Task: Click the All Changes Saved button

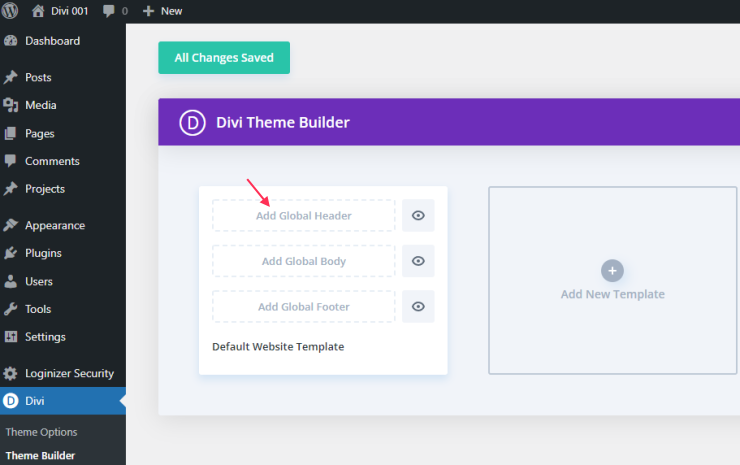Action: click(224, 58)
